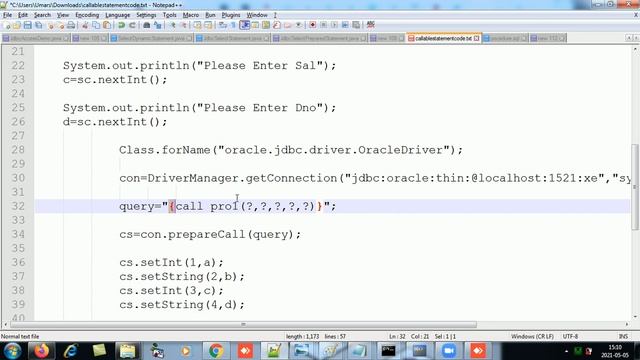Open Internet Explorer from the taskbar
640x360 pixels.
click(x=70, y=351)
